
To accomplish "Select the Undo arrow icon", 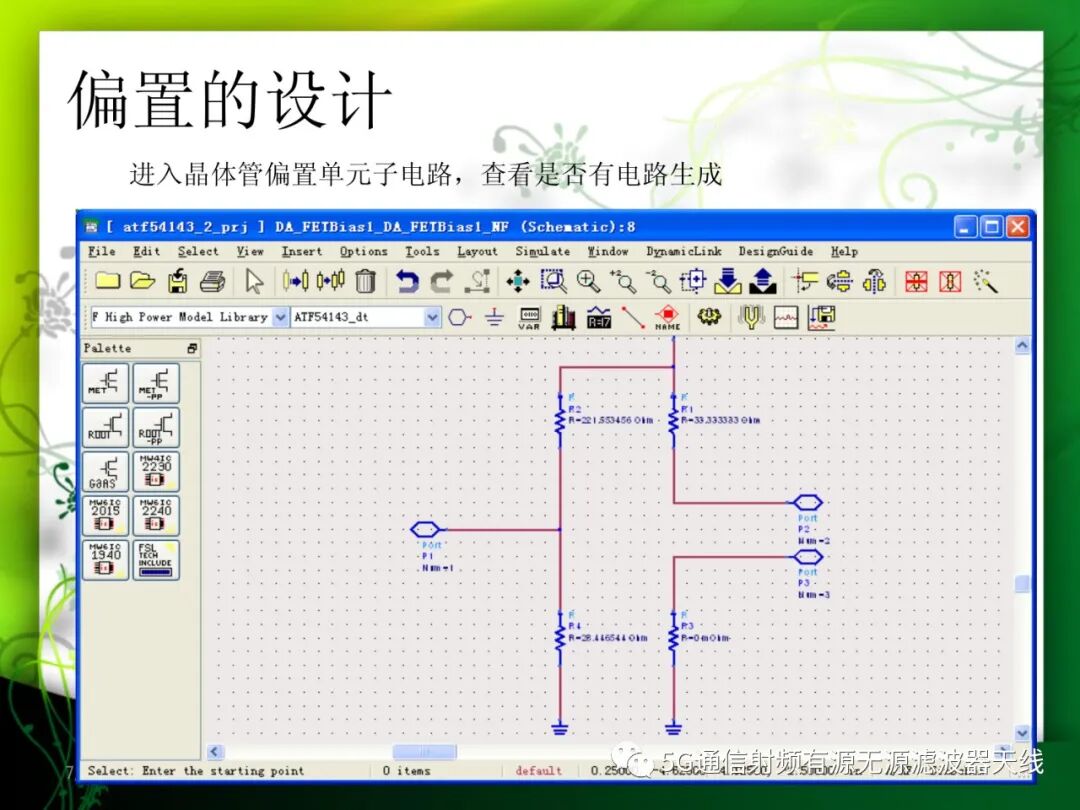I will pos(406,281).
